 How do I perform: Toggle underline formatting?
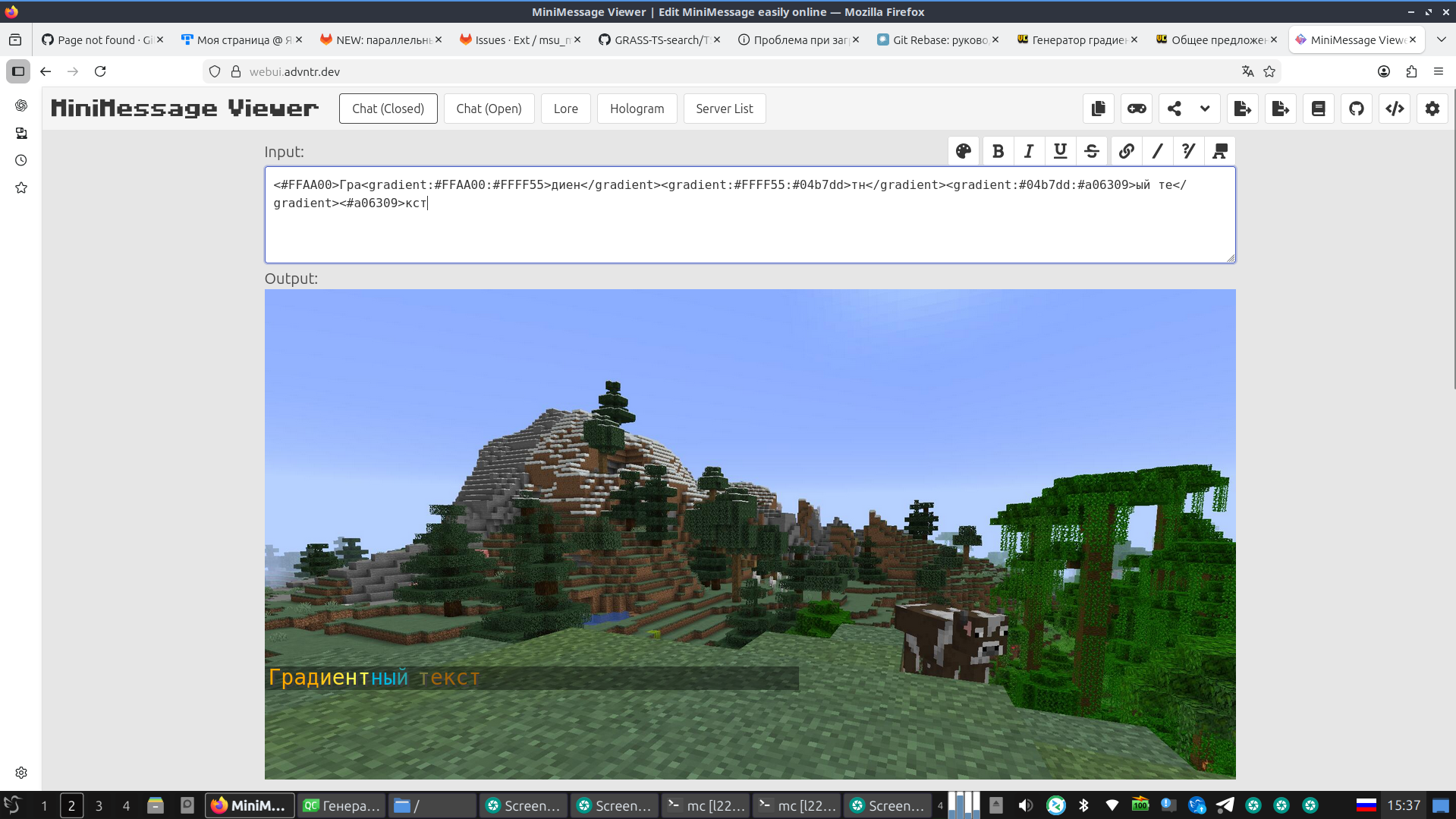1060,151
